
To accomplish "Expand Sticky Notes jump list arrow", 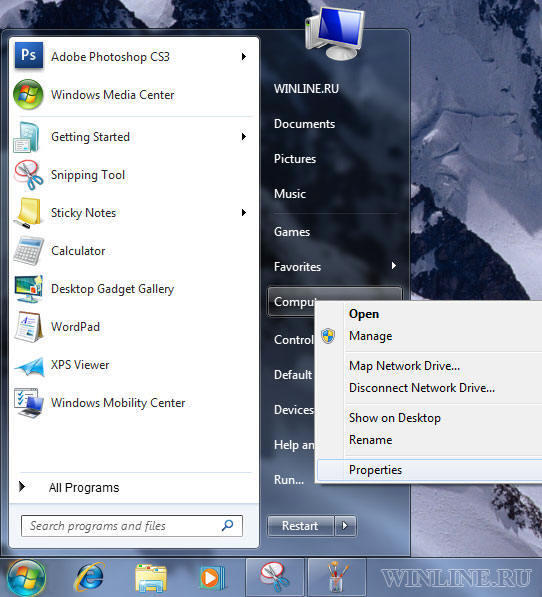I will click(x=244, y=212).
